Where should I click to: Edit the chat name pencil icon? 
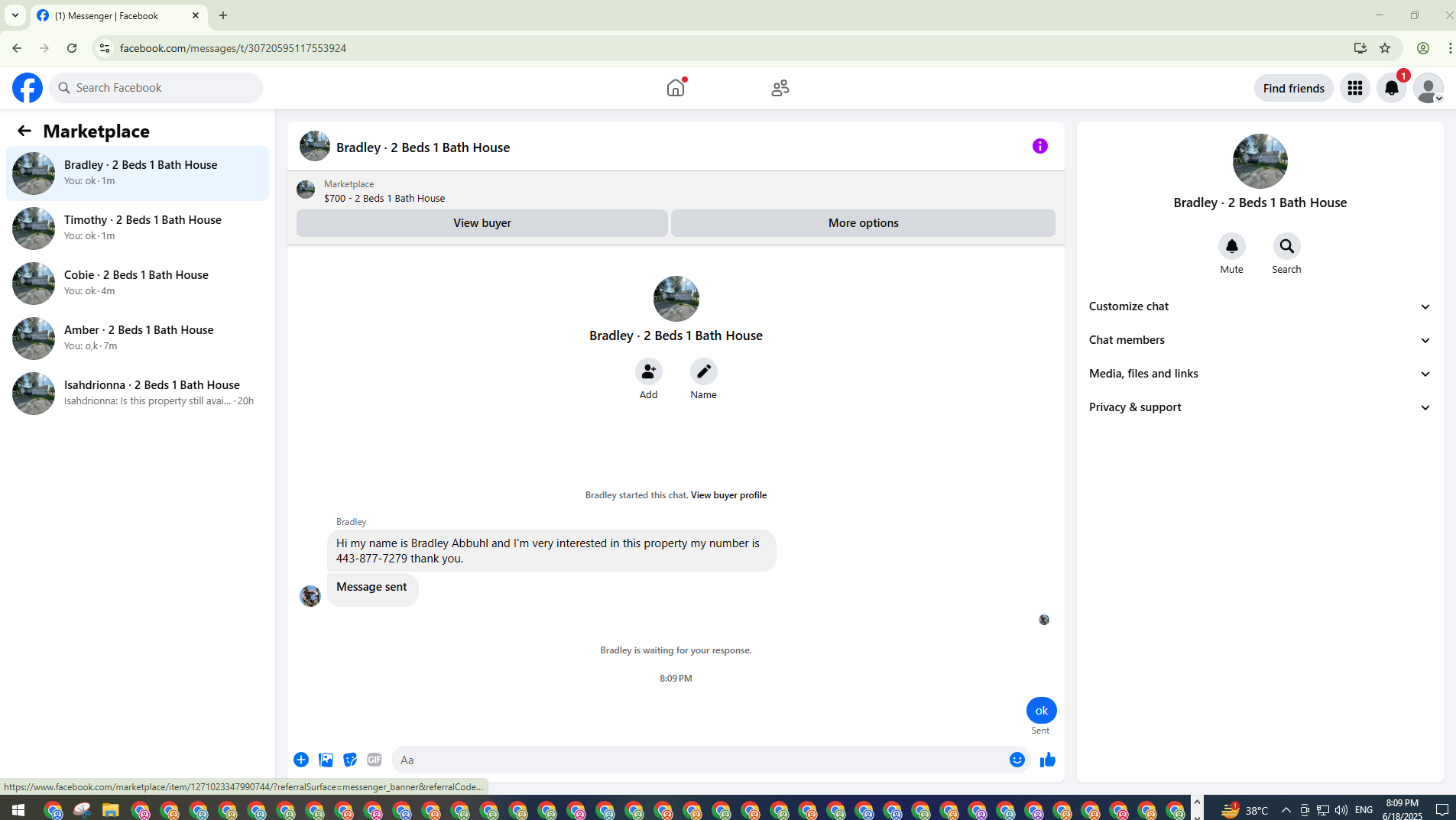[x=704, y=371]
